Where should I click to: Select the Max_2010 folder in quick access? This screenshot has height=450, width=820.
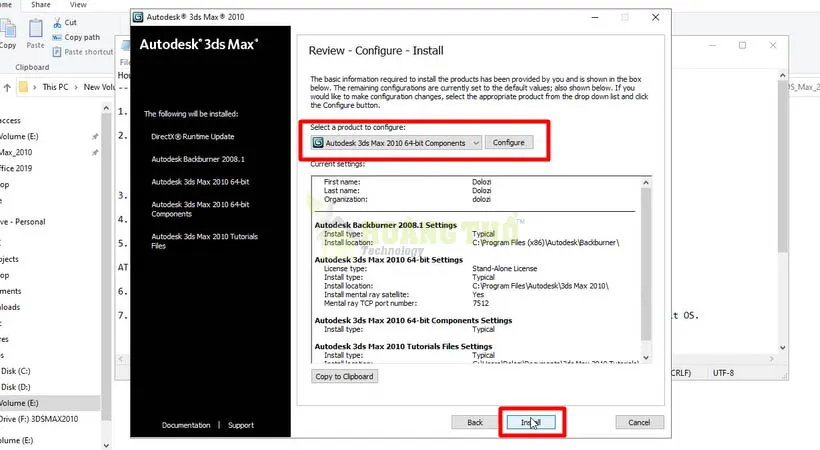(16, 152)
